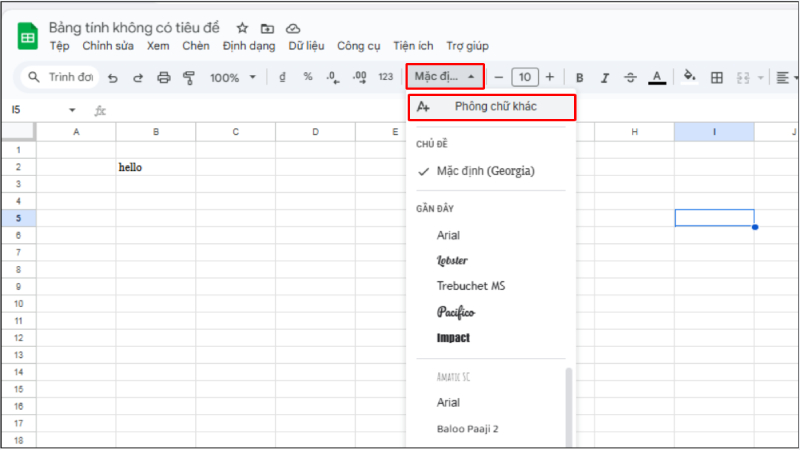The height and width of the screenshot is (450, 800).
Task: Apply currency format with the đ icon
Action: 282,77
